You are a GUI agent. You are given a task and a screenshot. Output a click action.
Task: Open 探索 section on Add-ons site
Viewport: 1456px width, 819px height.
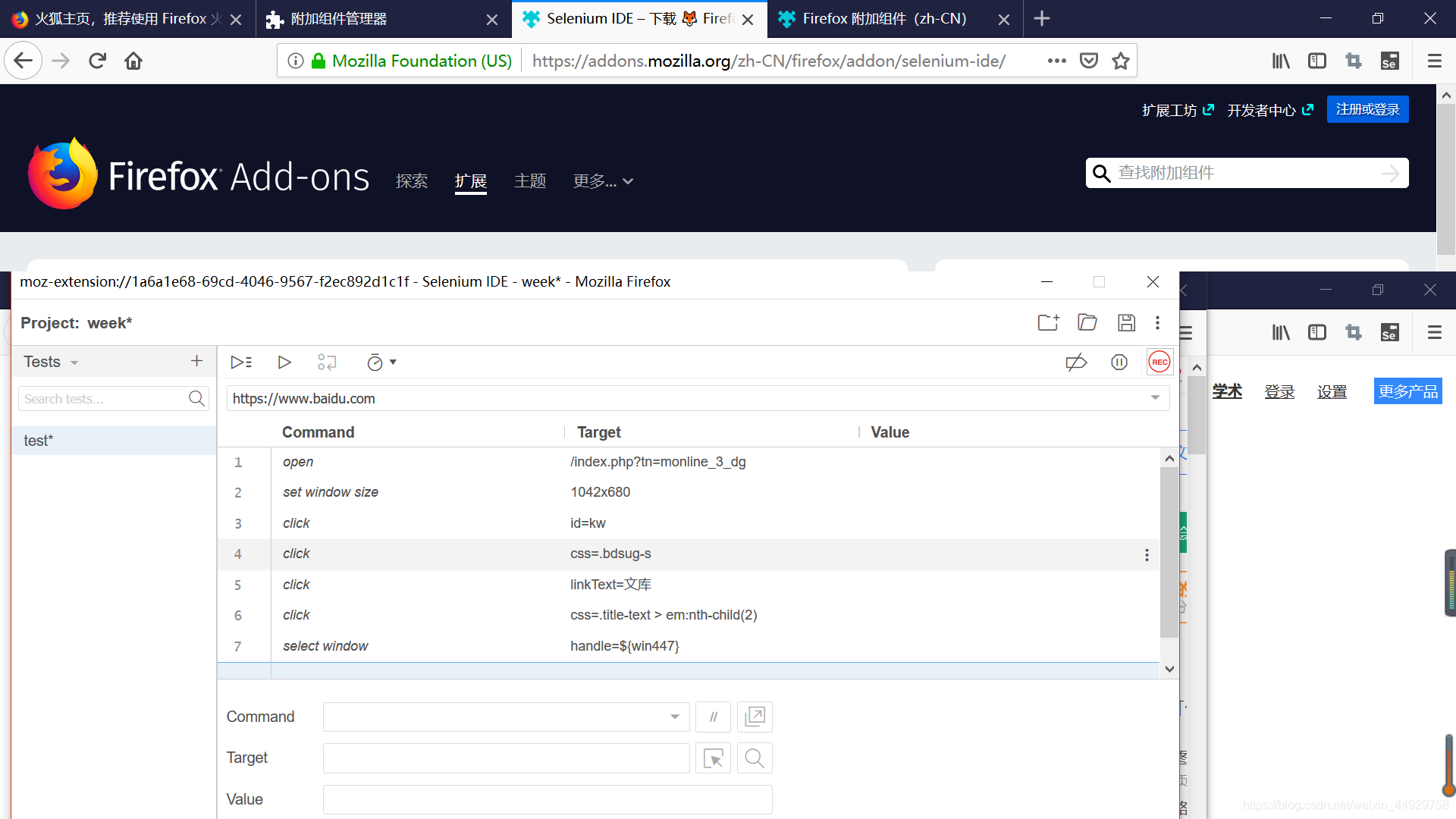412,181
